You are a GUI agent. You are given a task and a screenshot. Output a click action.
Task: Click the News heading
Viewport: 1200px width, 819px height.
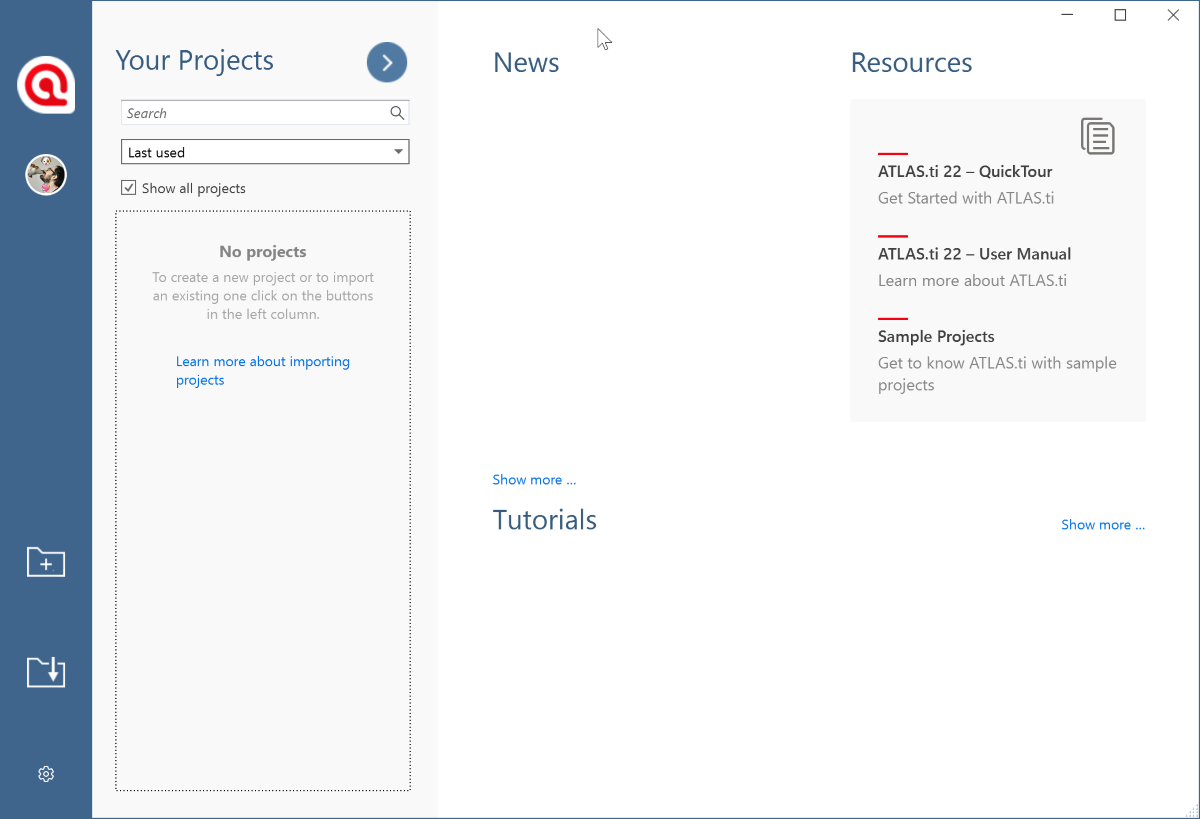(526, 63)
